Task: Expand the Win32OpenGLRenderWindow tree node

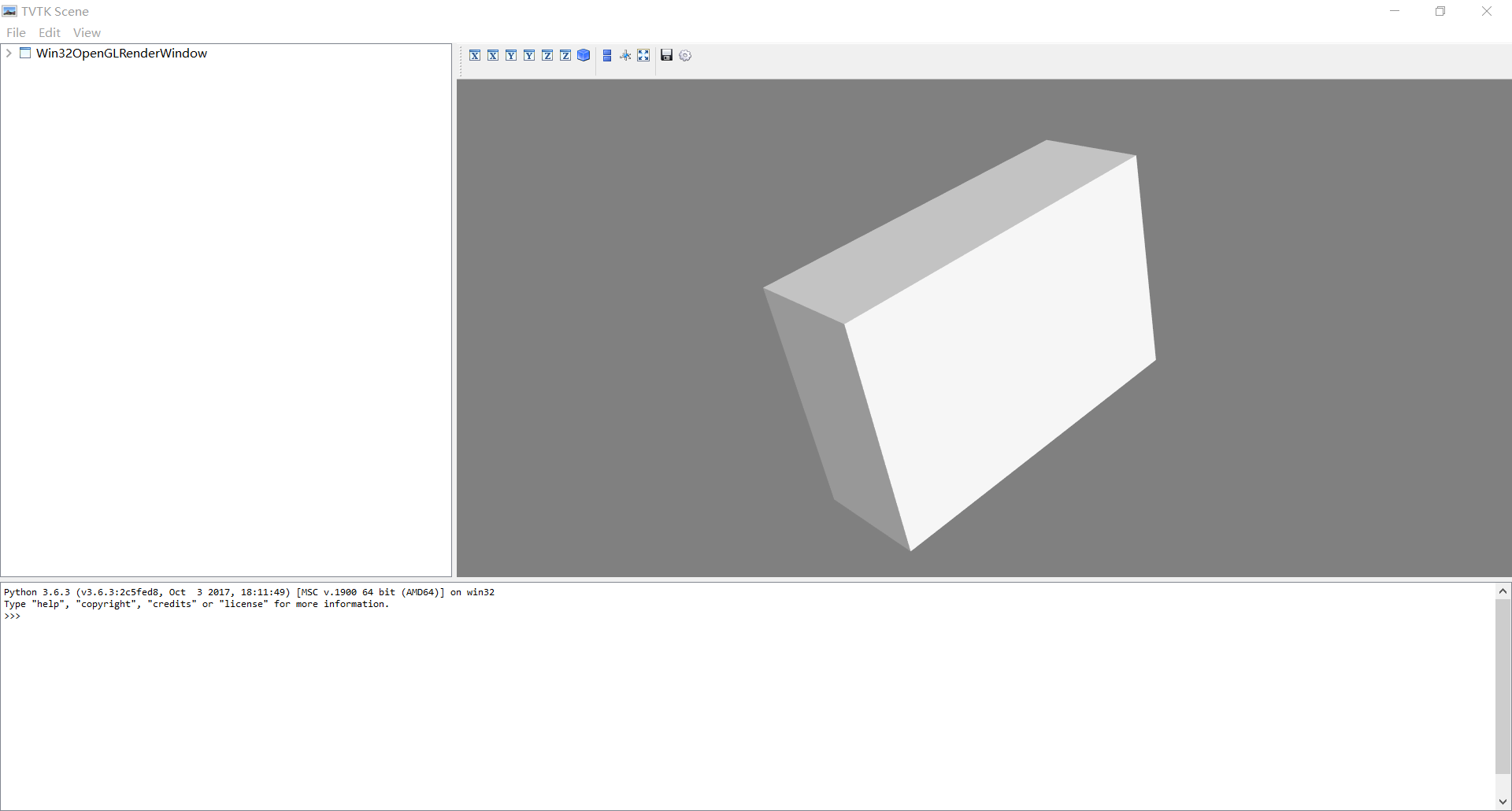Action: (x=8, y=53)
